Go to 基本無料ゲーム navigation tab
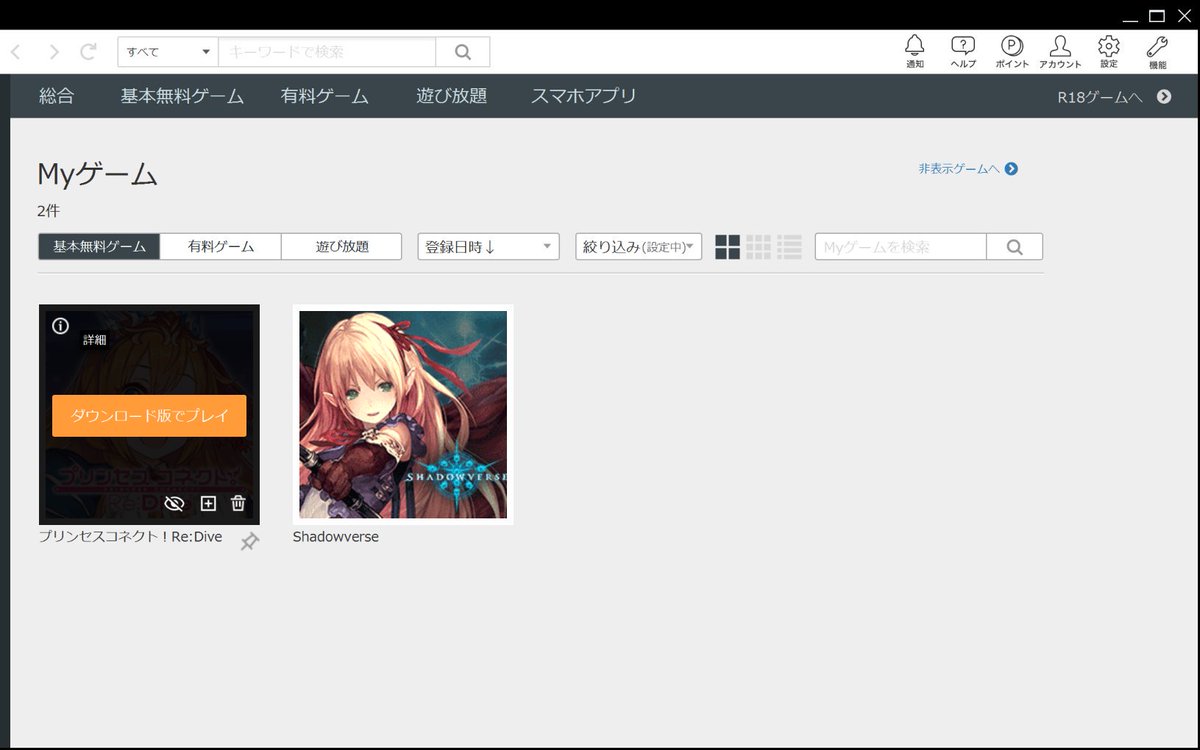The height and width of the screenshot is (750, 1200). tap(182, 96)
